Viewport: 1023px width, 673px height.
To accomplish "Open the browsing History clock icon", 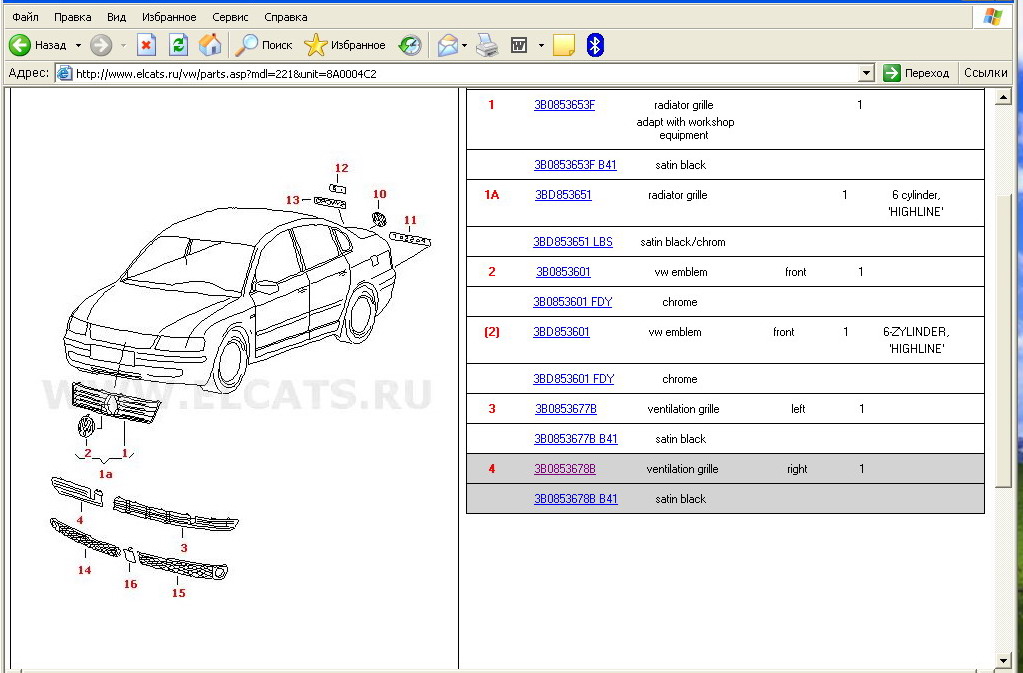I will (x=410, y=45).
